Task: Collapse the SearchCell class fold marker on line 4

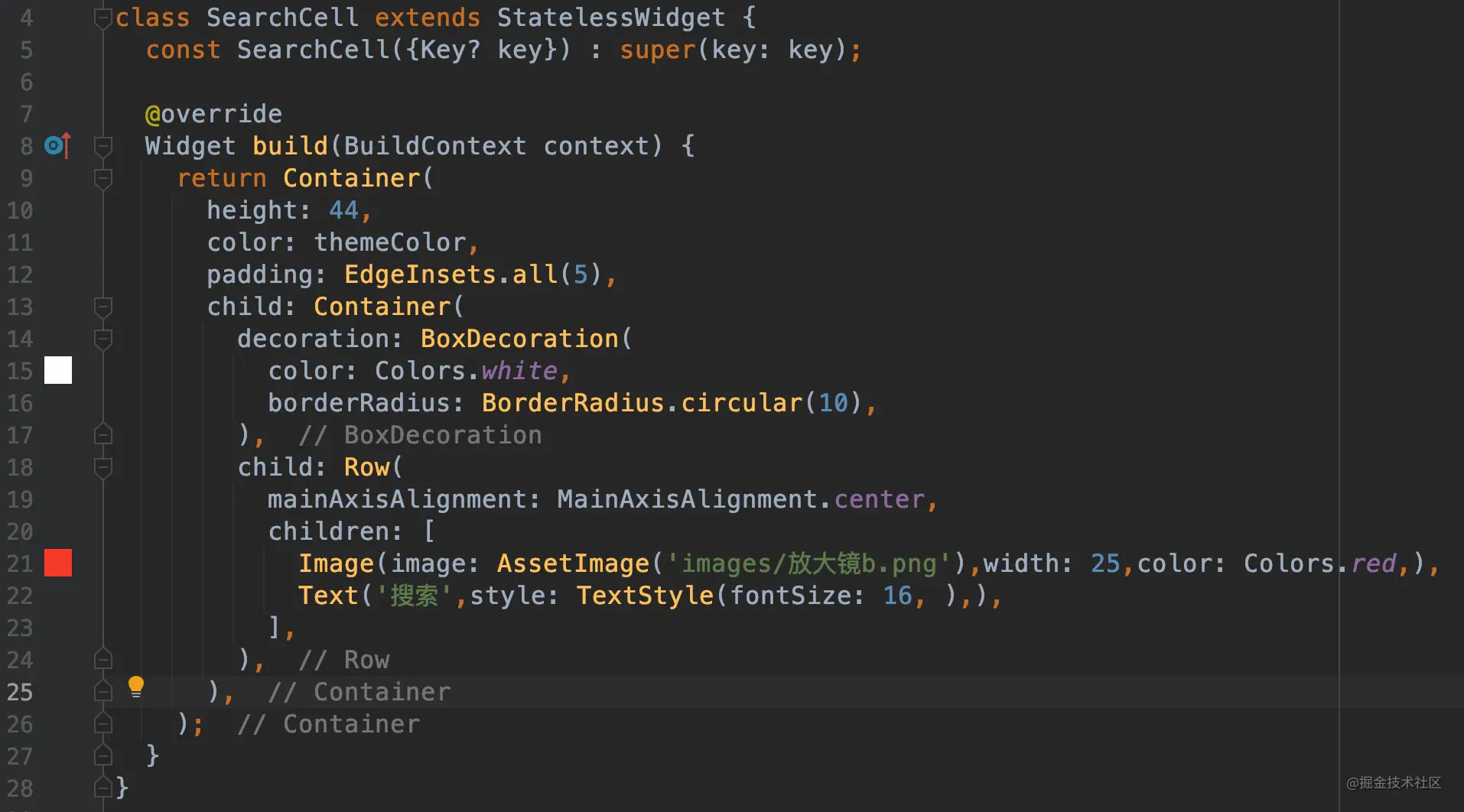Action: 103,18
